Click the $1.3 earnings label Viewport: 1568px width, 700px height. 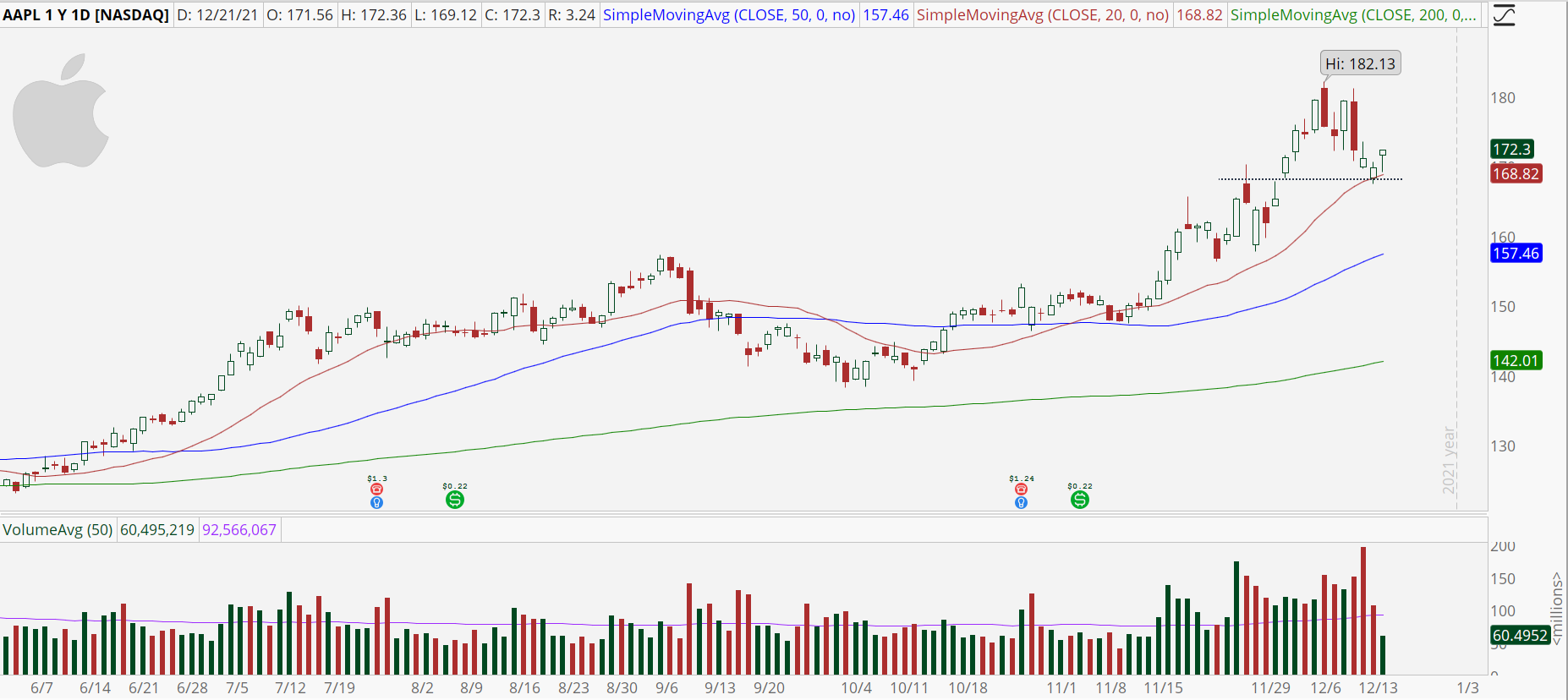point(377,479)
